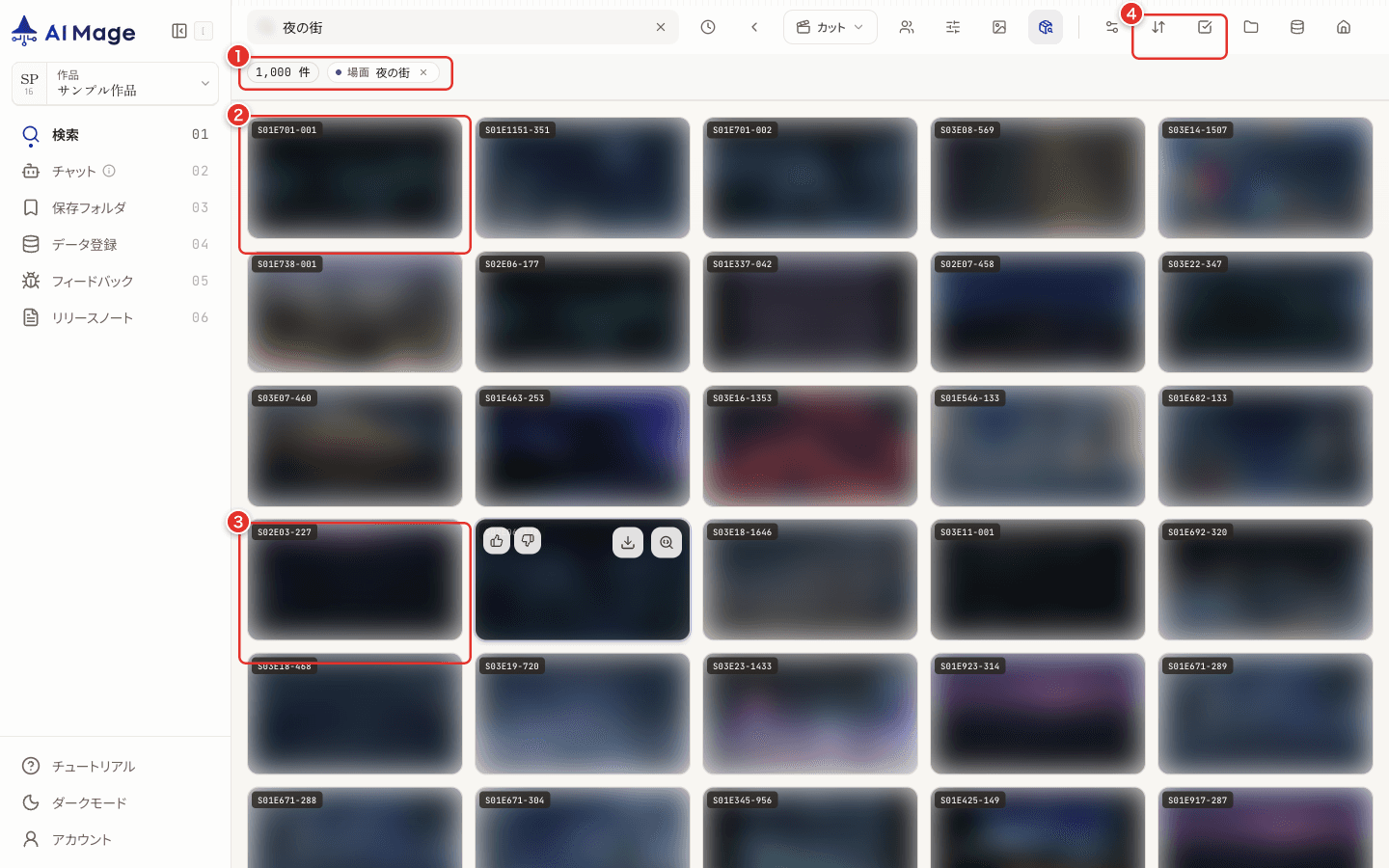This screenshot has width=1389, height=868.
Task: Toggle the highlighted 3D object search icon
Action: [x=1046, y=27]
